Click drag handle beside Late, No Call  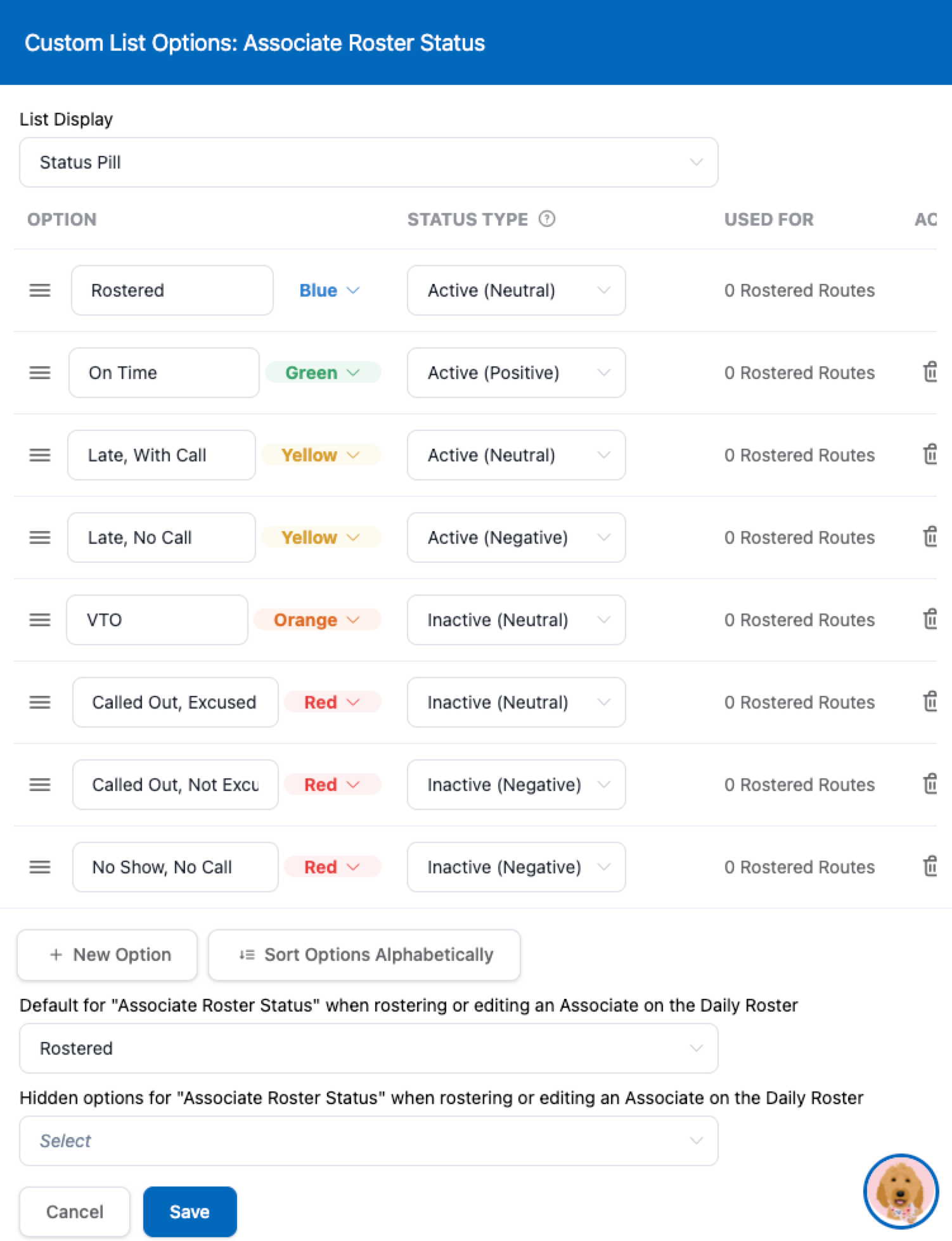[x=40, y=537]
